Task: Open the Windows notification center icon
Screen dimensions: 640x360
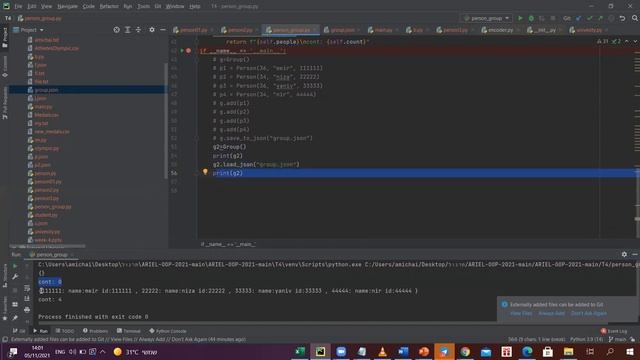Action: [13, 352]
